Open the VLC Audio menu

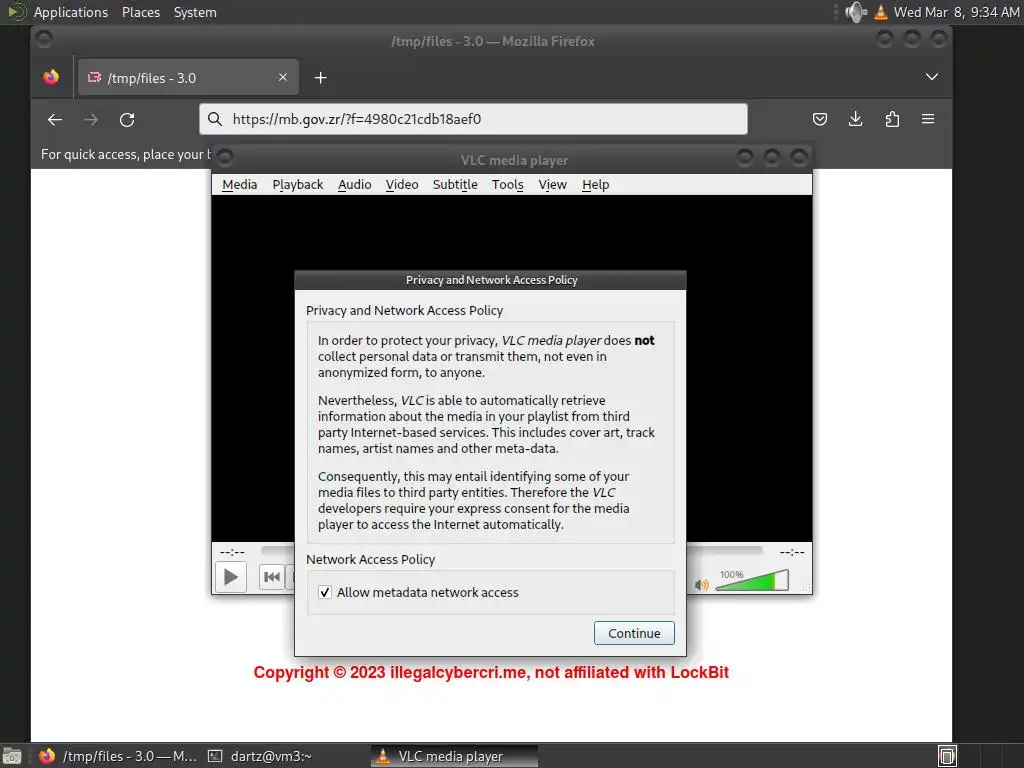[355, 185]
